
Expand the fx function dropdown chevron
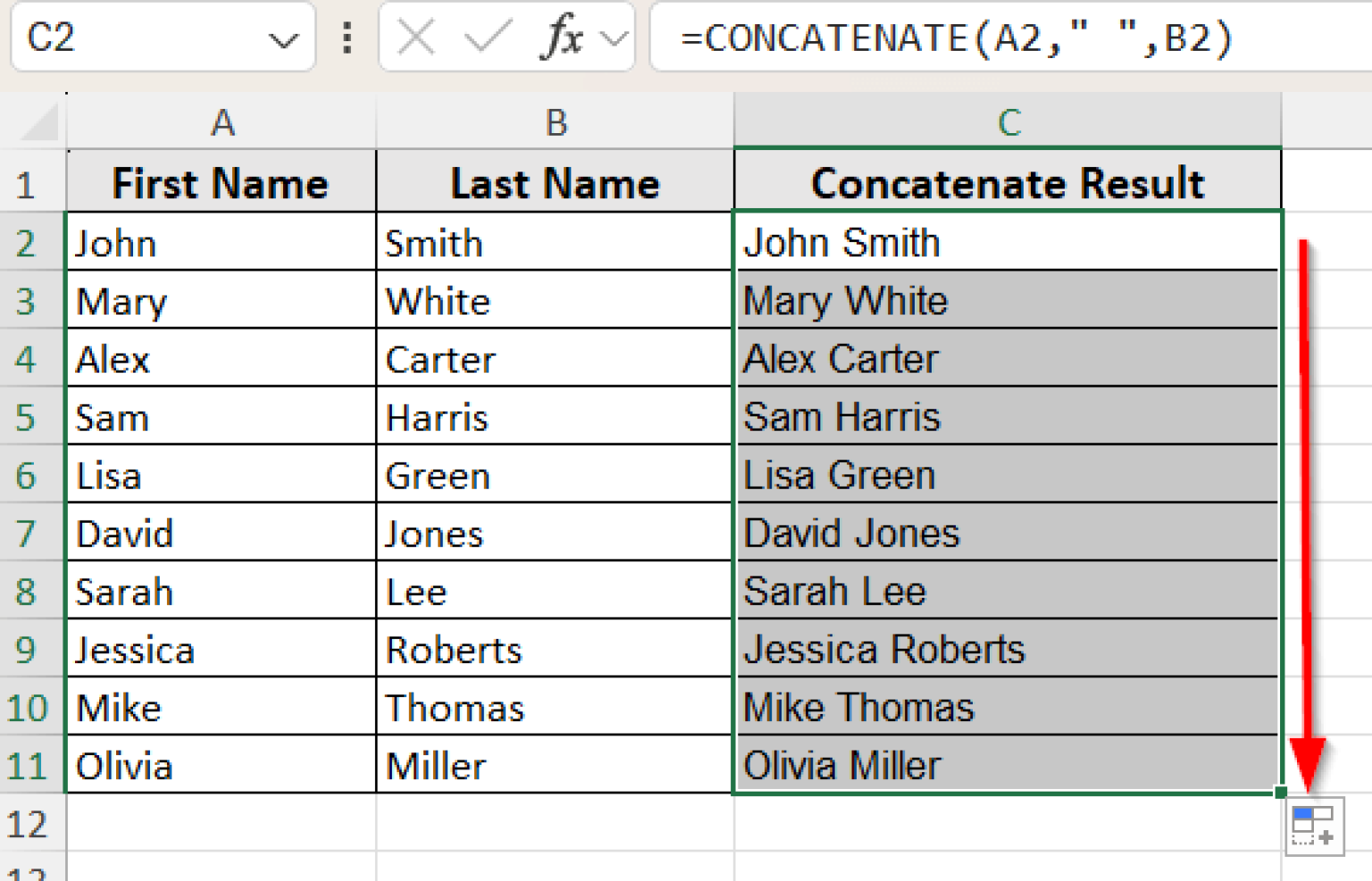click(615, 38)
